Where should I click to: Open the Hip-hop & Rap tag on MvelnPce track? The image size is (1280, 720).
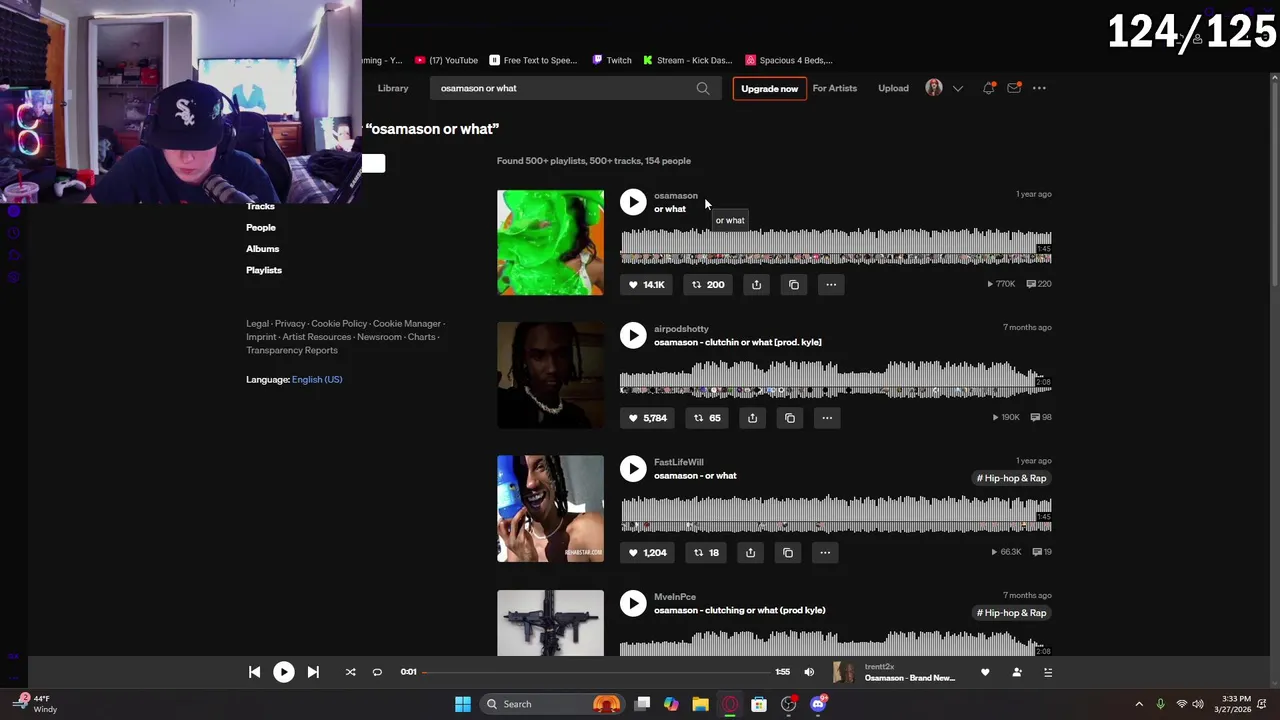pyautogui.click(x=1011, y=613)
